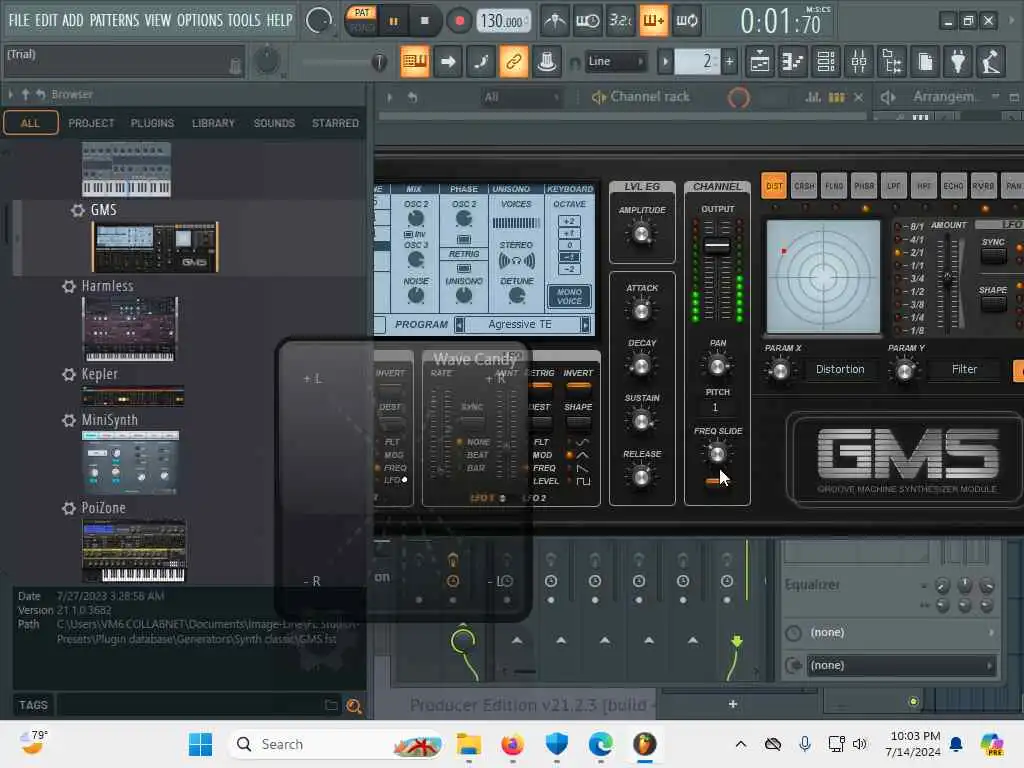Select the MiniSynth plugin in browser

click(x=109, y=420)
